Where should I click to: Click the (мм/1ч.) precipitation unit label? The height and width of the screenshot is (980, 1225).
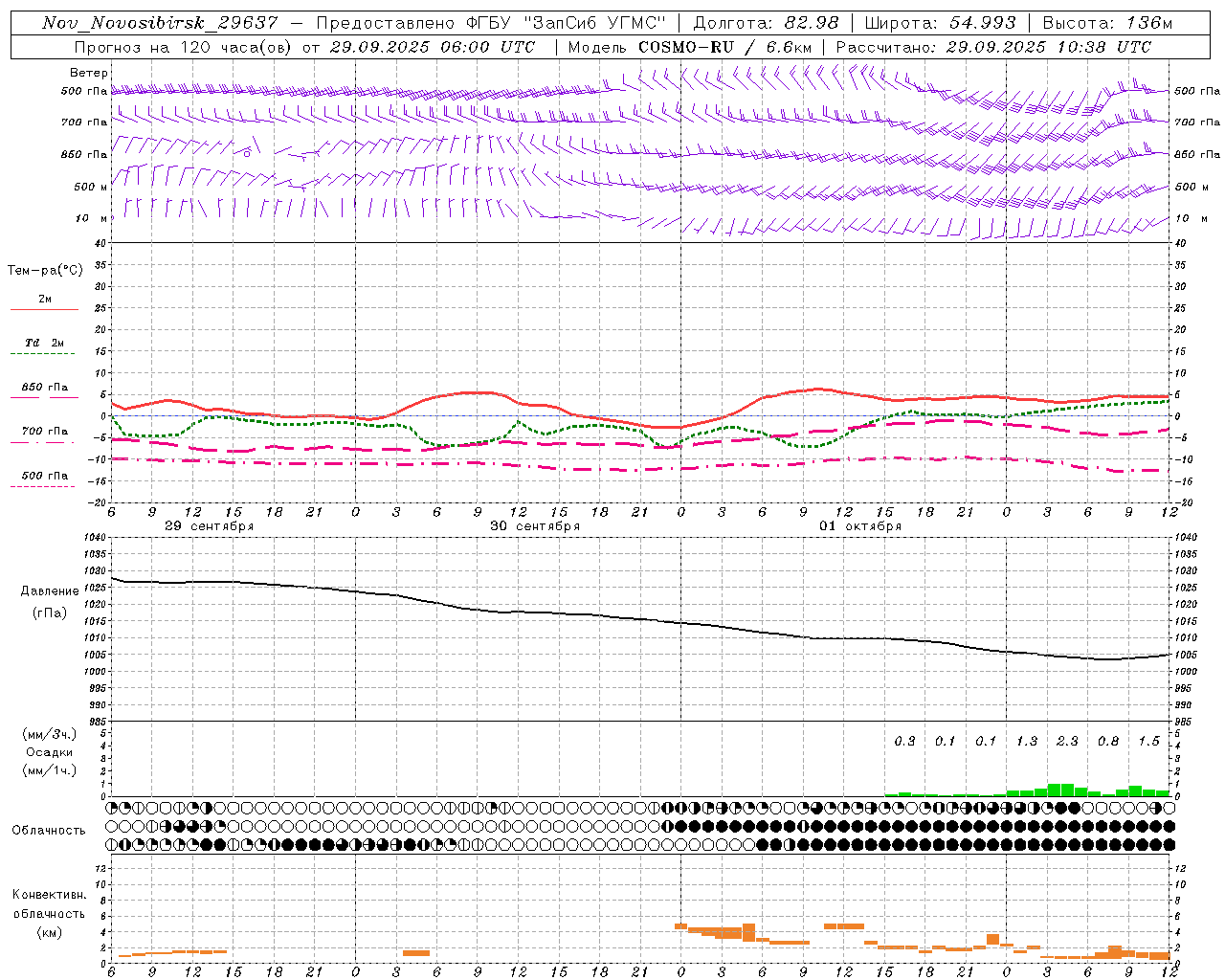tap(50, 770)
